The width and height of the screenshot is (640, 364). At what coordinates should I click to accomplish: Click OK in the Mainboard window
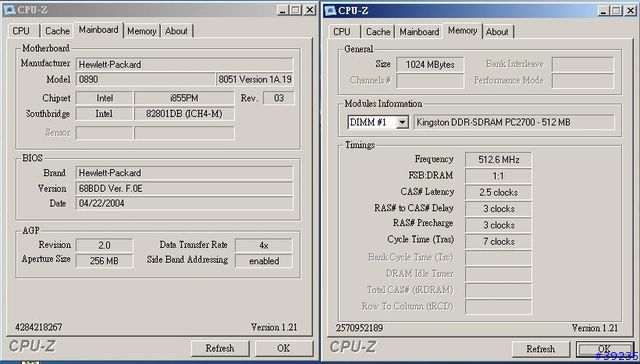[284, 348]
